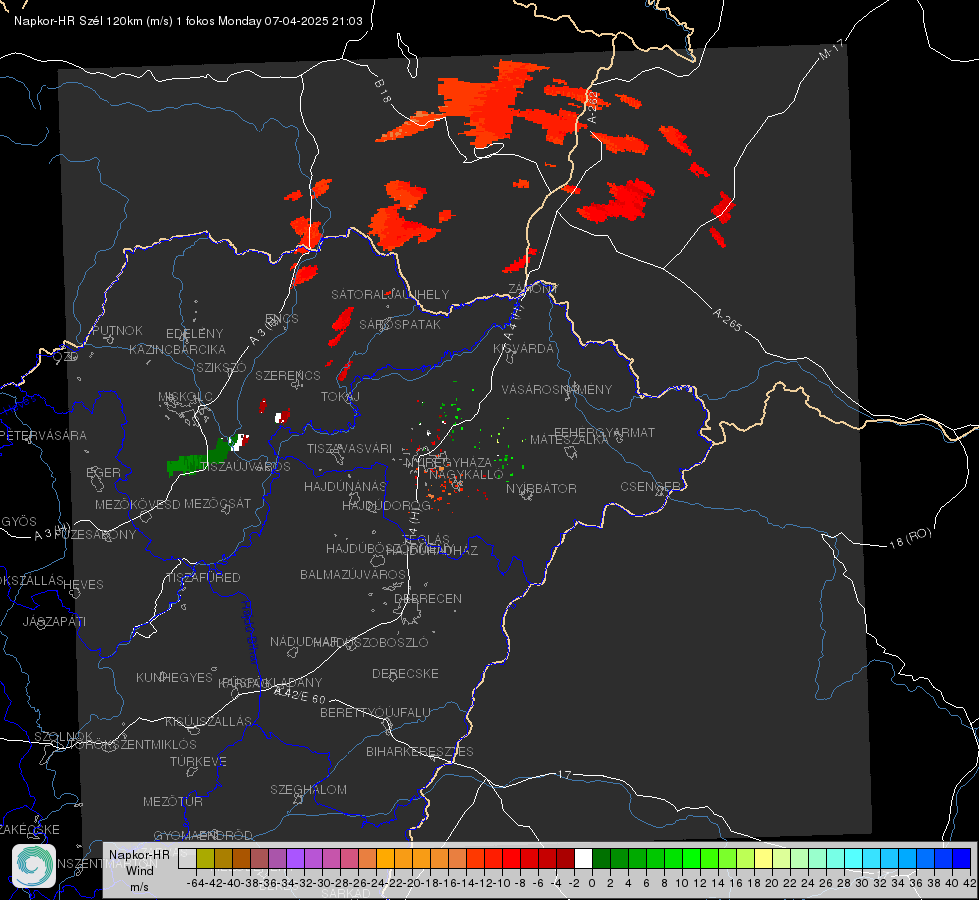The image size is (979, 900).
Task: Select the DERECSKE label
Action: point(405,673)
